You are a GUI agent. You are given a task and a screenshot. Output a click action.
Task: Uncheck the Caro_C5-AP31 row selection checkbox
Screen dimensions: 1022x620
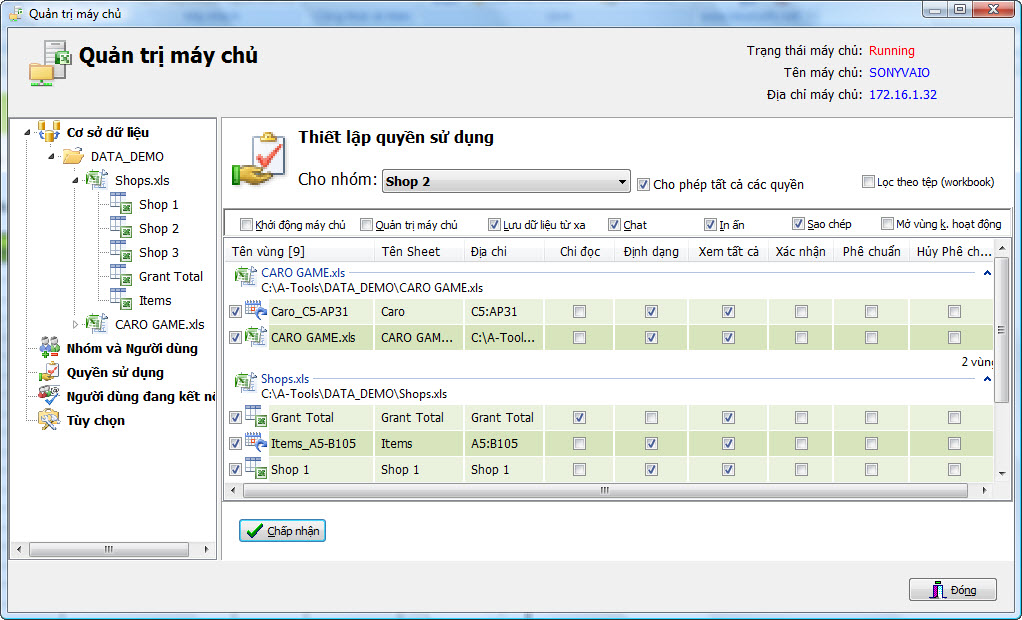[235, 312]
